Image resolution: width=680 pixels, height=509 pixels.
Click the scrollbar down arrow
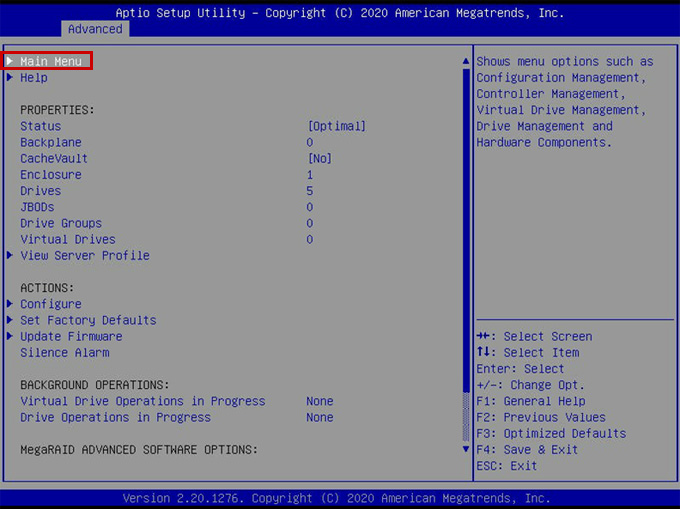coord(465,449)
